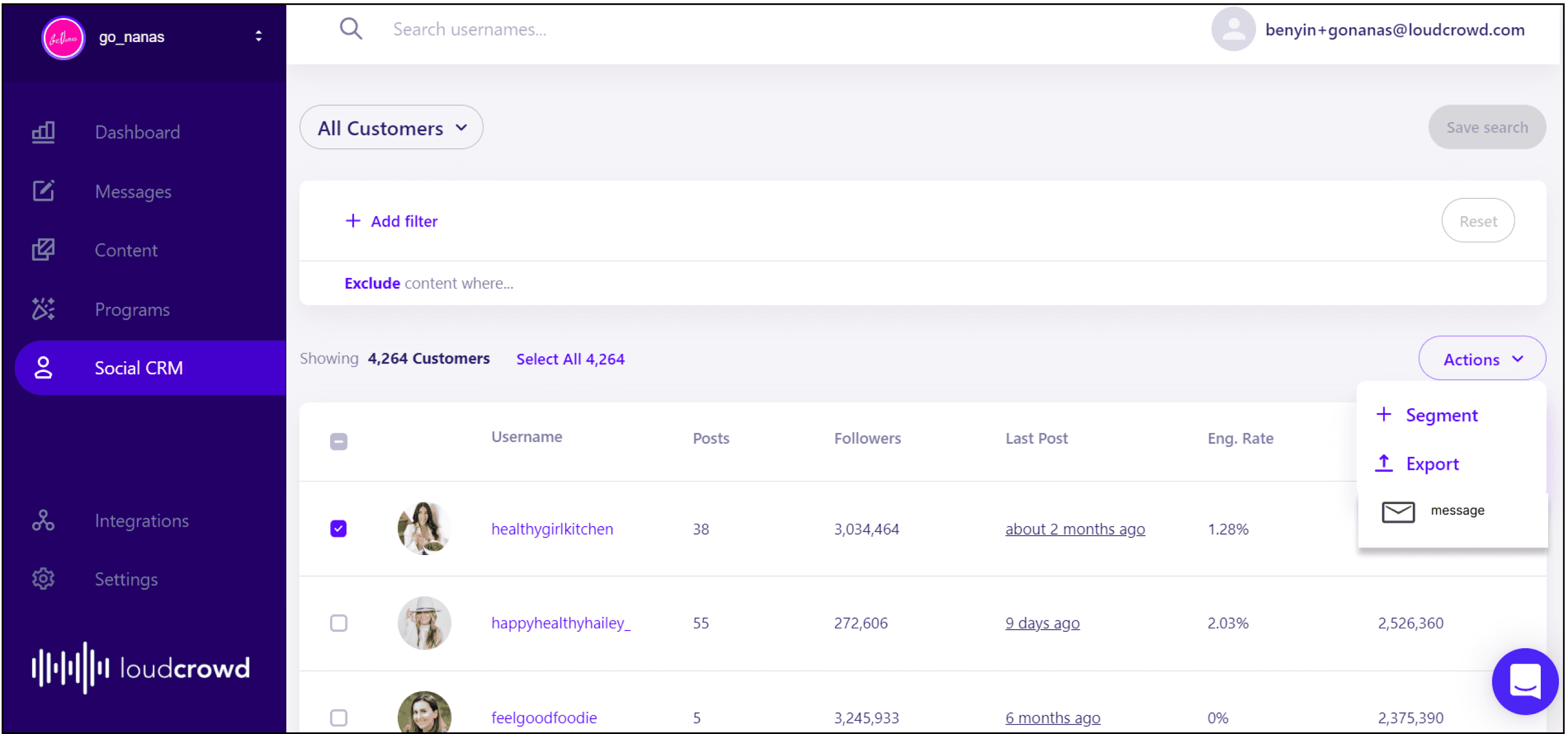
Task: Open the go_nanas account switcher
Action: coord(258,36)
